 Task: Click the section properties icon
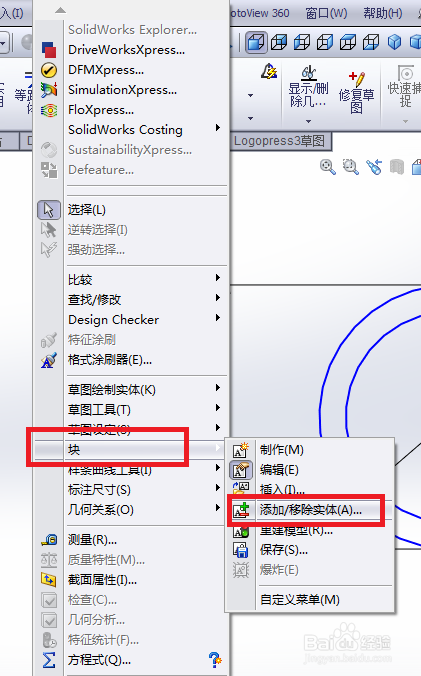tap(49, 580)
